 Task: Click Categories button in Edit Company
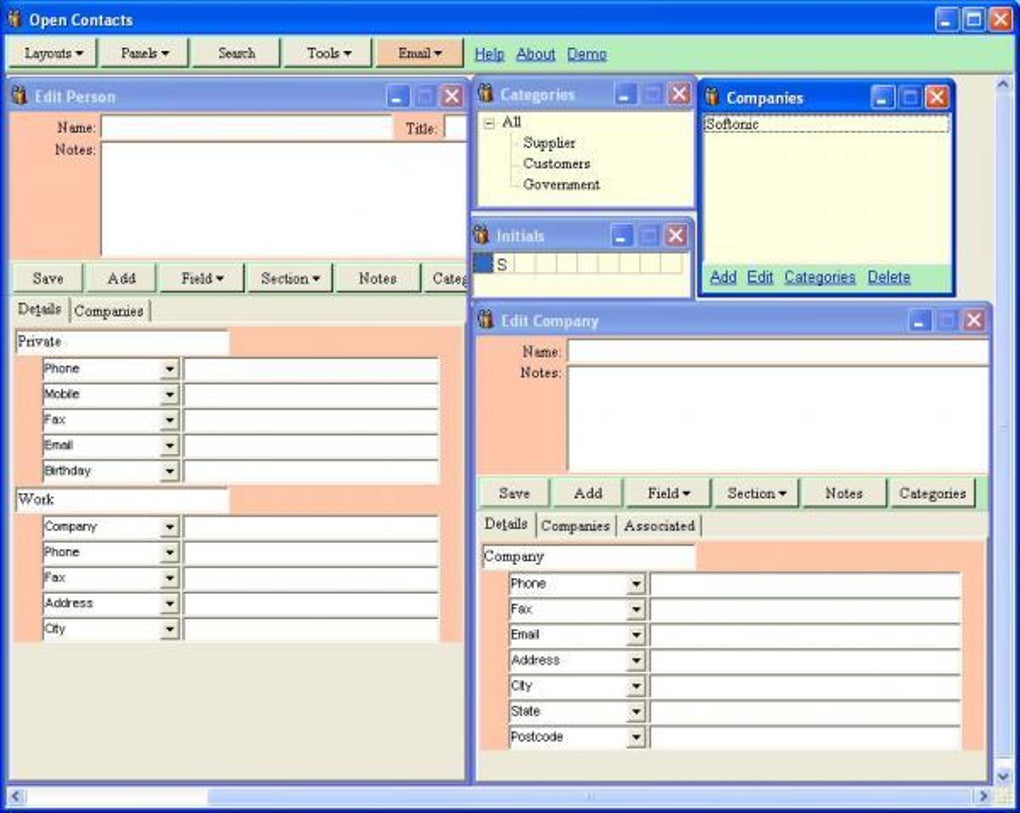click(932, 493)
